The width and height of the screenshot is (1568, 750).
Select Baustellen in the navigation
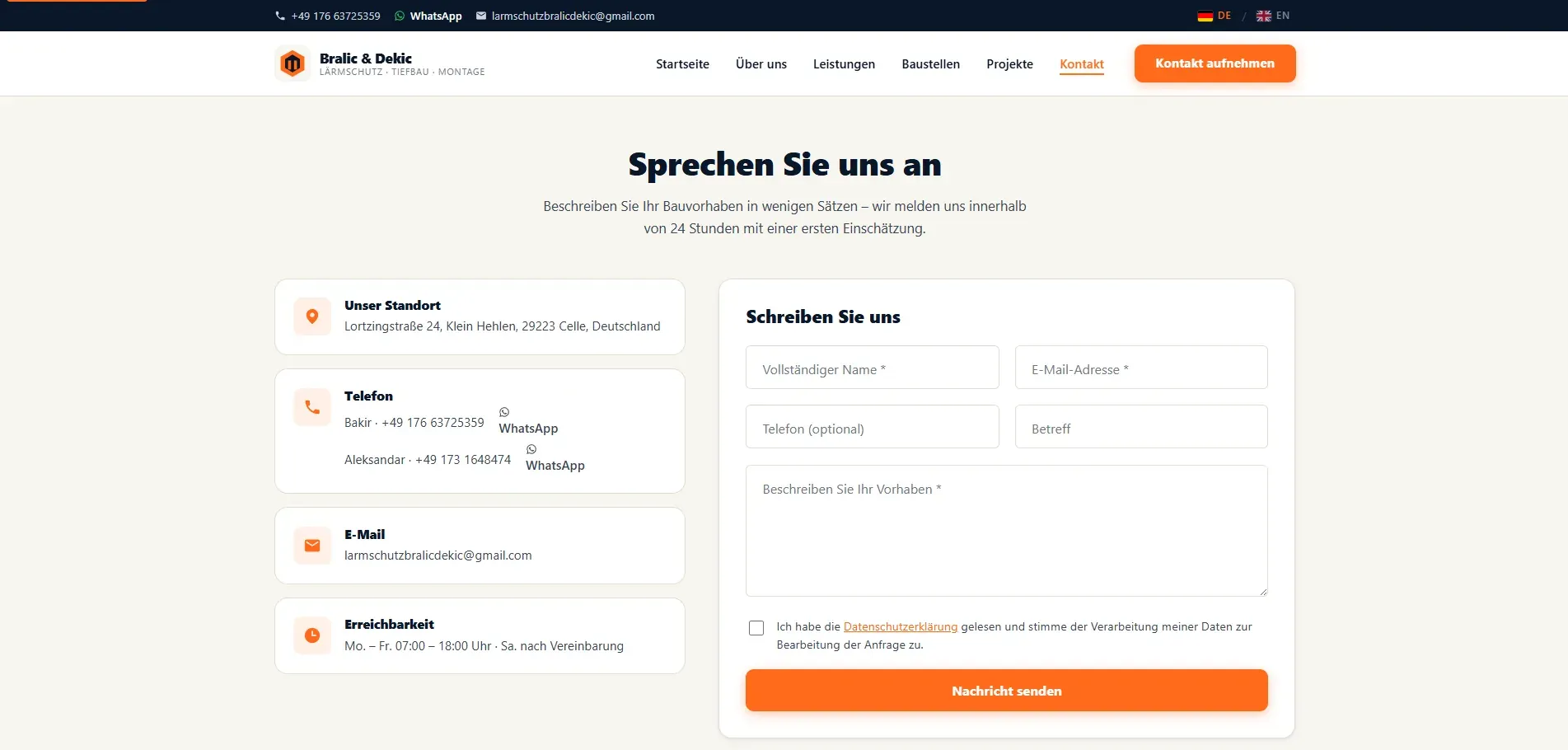click(x=930, y=64)
